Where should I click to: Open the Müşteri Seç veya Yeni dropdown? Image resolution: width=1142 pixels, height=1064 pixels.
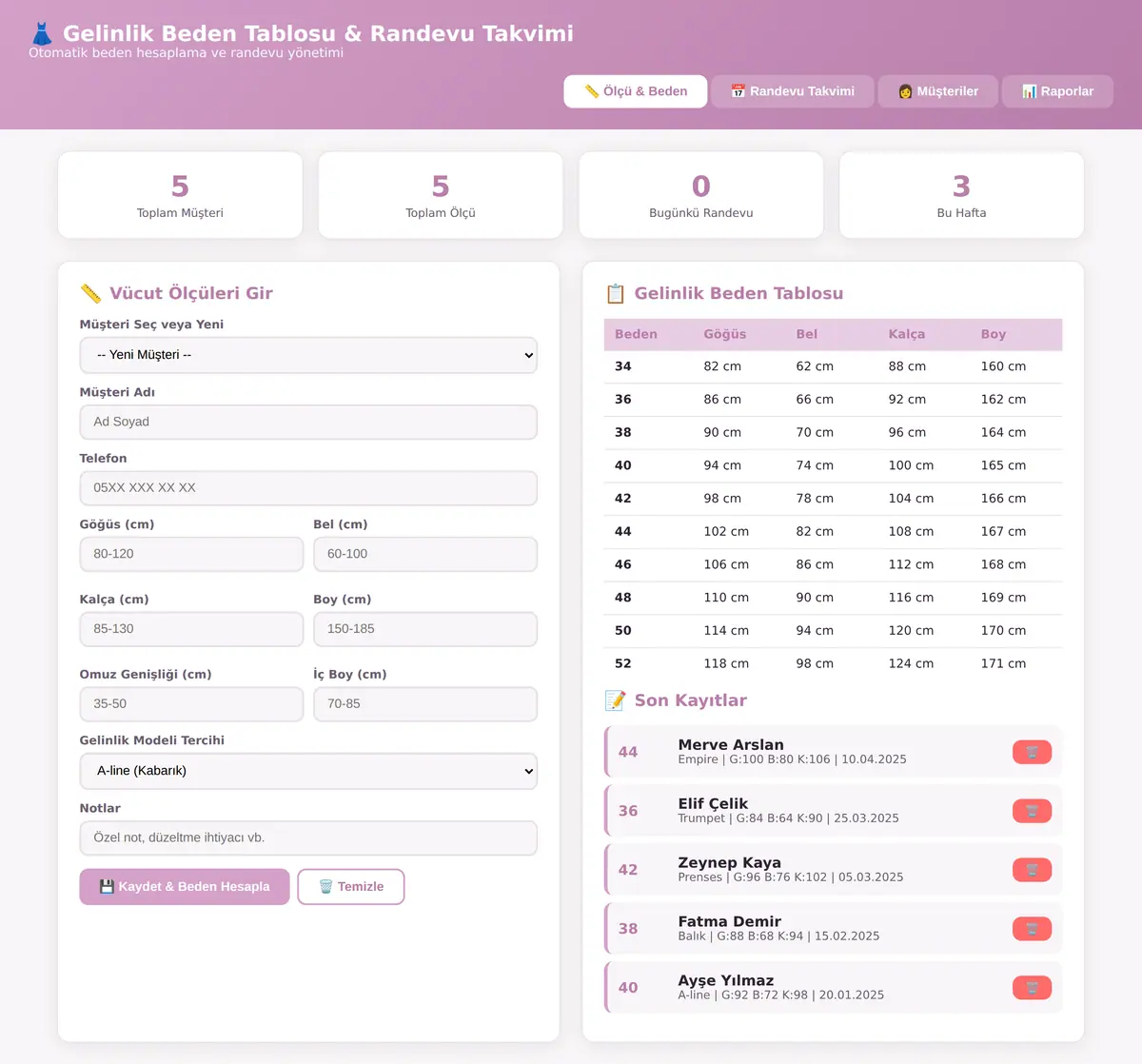coord(308,355)
